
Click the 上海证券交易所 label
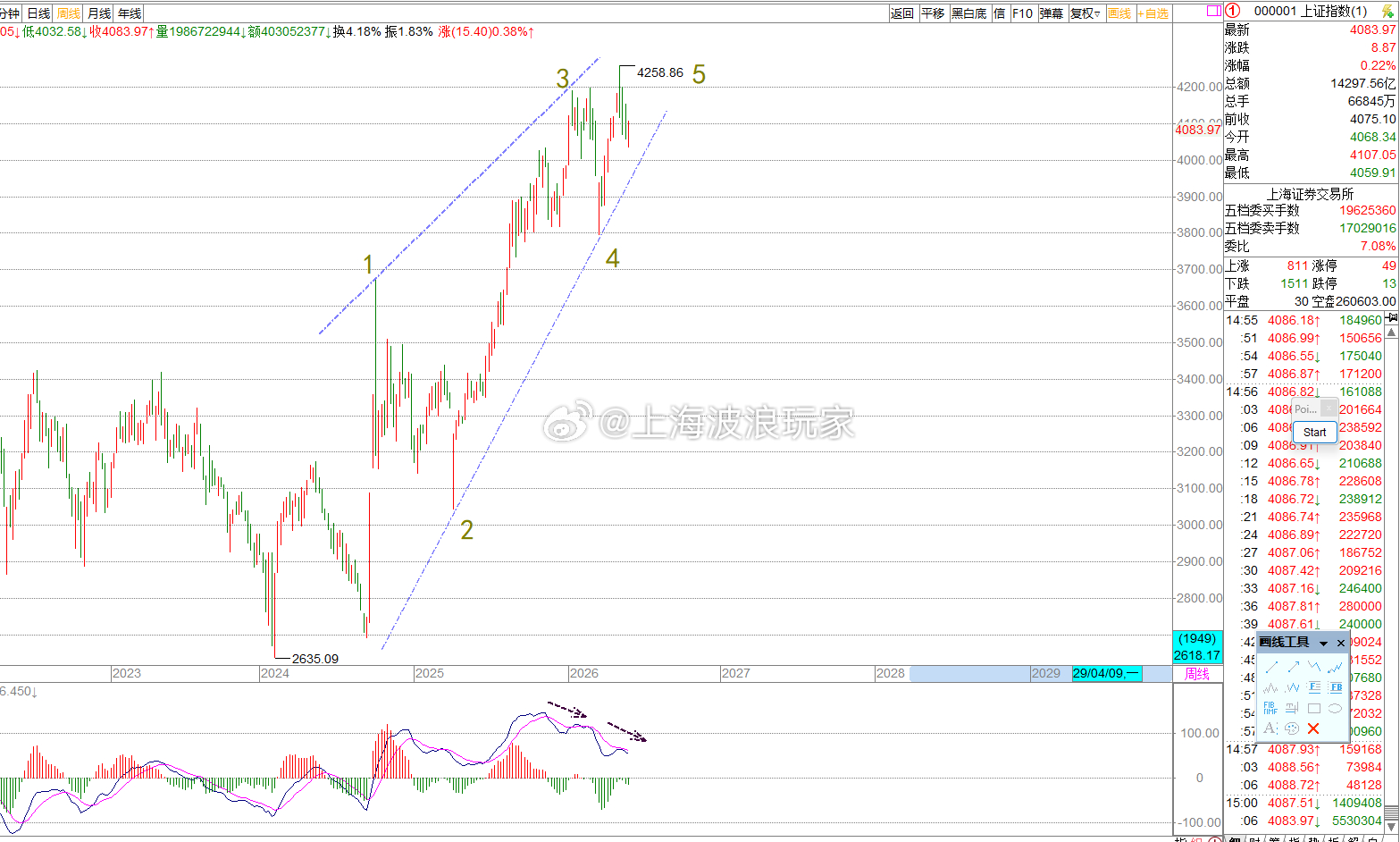[x=1310, y=194]
